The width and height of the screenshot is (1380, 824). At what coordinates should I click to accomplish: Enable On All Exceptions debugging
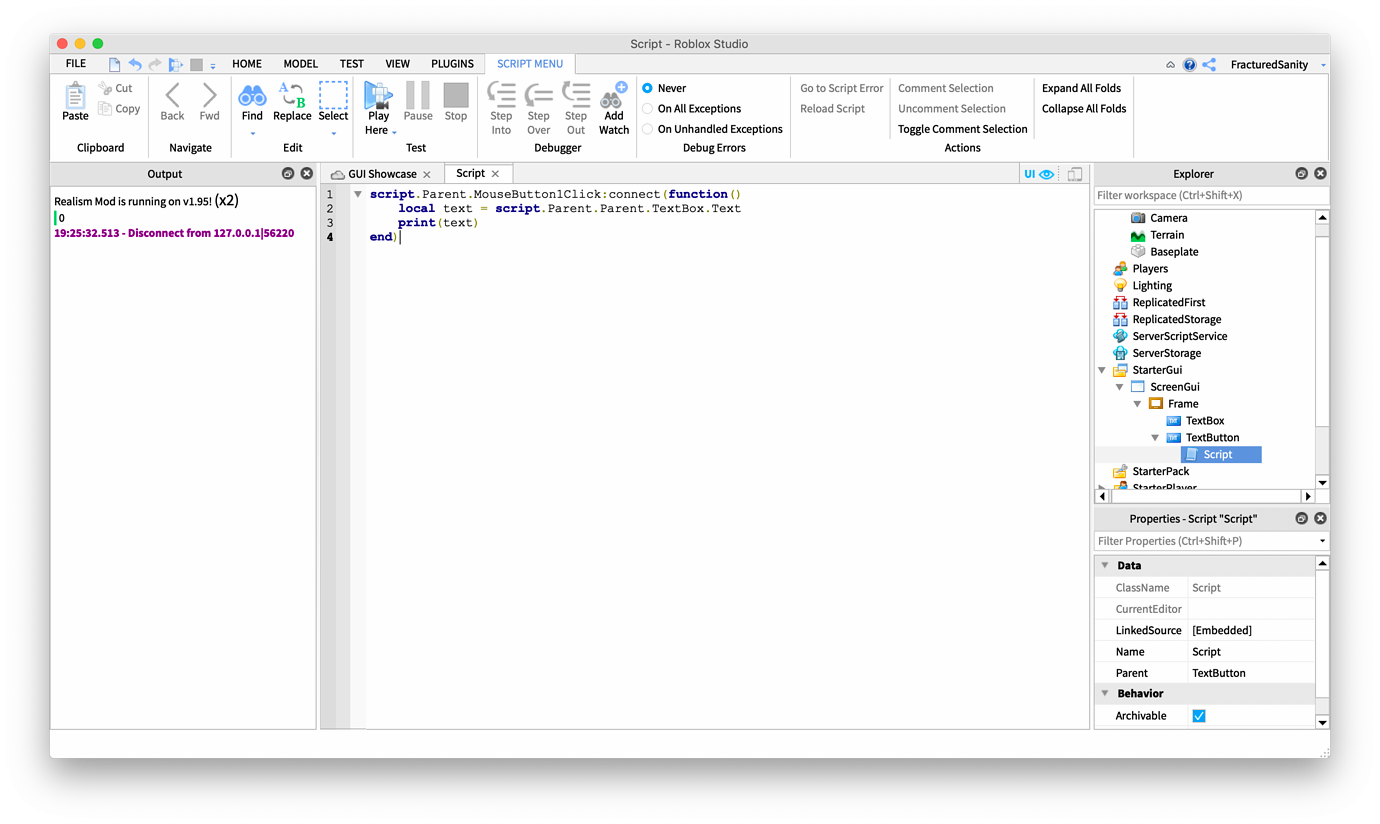(x=648, y=108)
